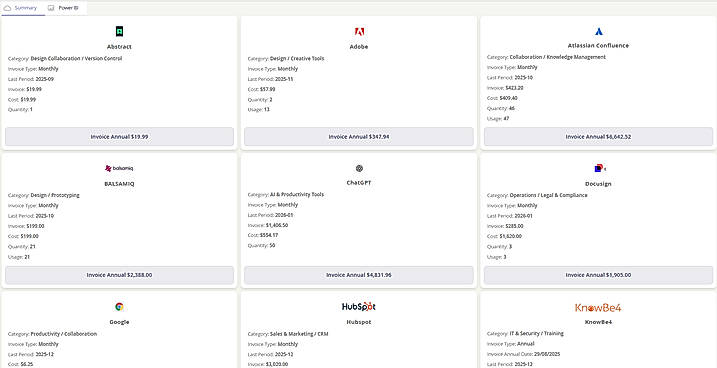Open Abstract Invoice Annual $19.99 button
The image size is (717, 368).
[x=119, y=137]
